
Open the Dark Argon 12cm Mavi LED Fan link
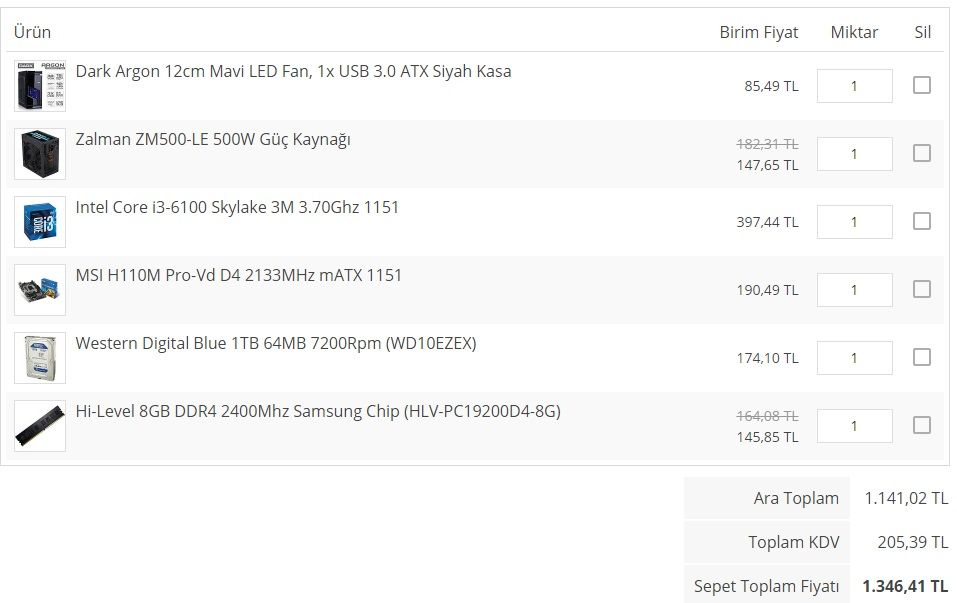[293, 71]
